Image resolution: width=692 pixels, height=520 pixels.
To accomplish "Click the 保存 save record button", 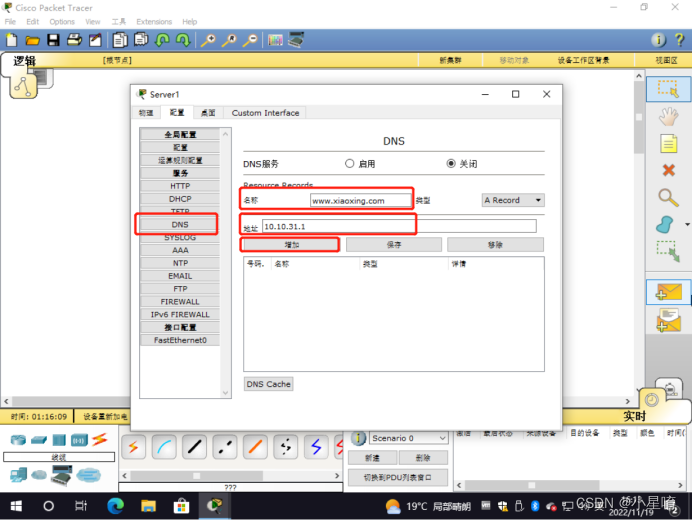I will [394, 245].
